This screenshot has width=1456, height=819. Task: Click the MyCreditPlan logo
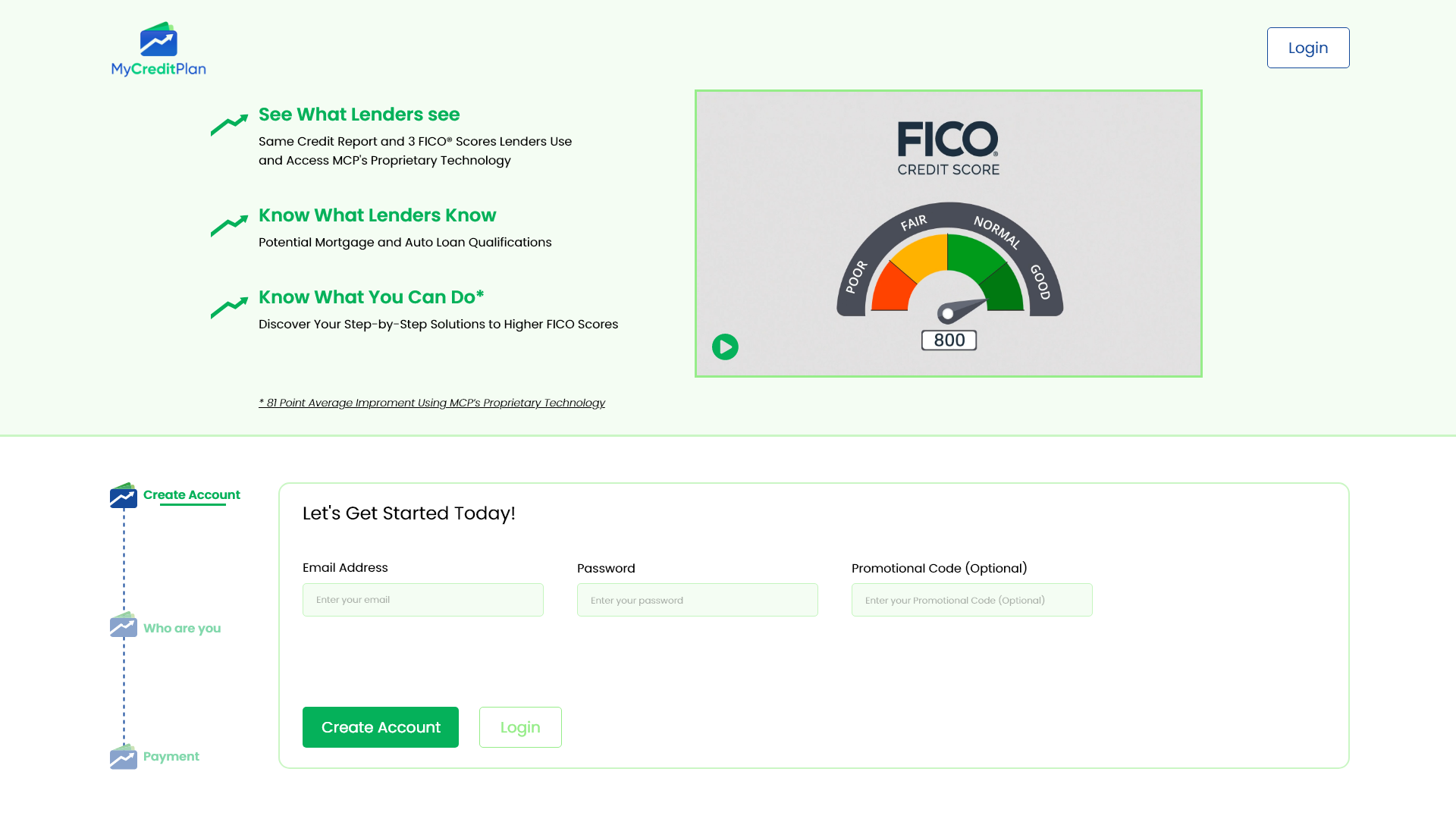[x=158, y=49]
